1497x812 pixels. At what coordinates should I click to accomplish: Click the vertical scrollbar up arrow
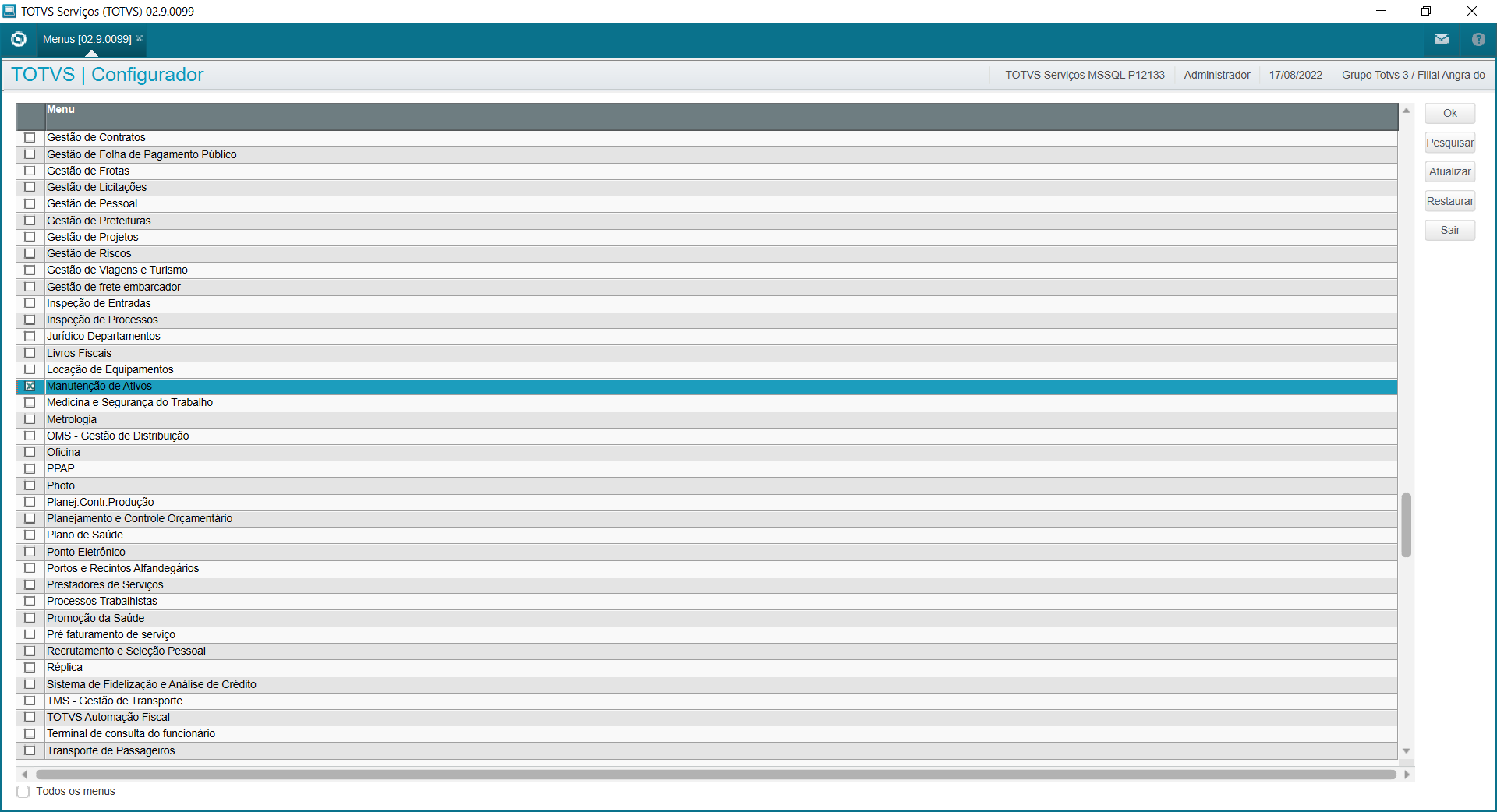click(1407, 111)
